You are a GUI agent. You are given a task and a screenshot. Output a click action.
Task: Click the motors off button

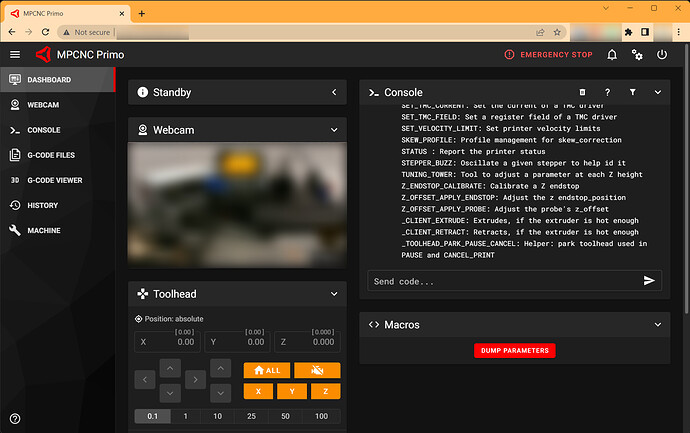[x=317, y=370]
